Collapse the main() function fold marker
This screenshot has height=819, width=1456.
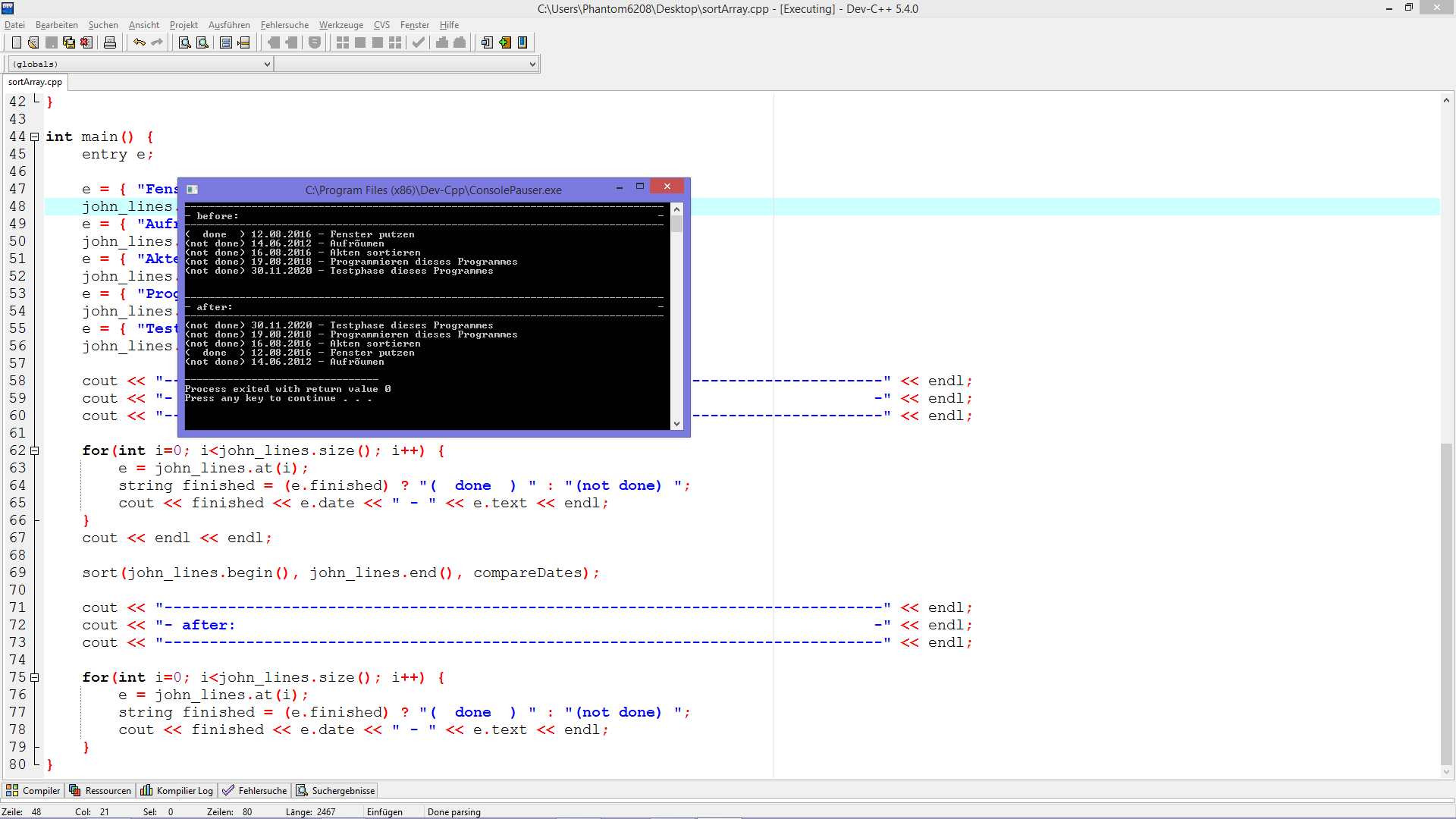click(35, 136)
